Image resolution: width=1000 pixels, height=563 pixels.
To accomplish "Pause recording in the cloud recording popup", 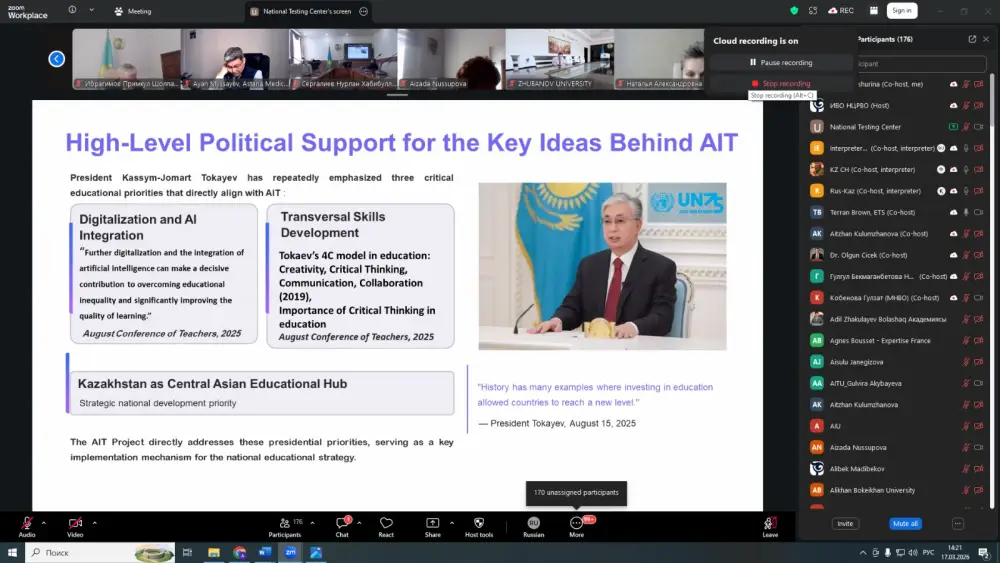I will pyautogui.click(x=781, y=63).
